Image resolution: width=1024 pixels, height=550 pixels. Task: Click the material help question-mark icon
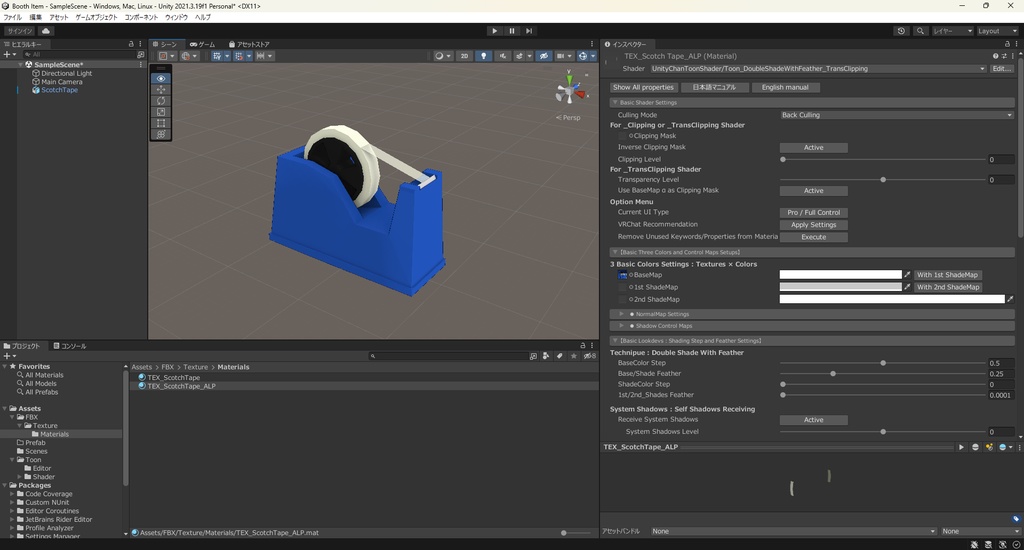(995, 56)
